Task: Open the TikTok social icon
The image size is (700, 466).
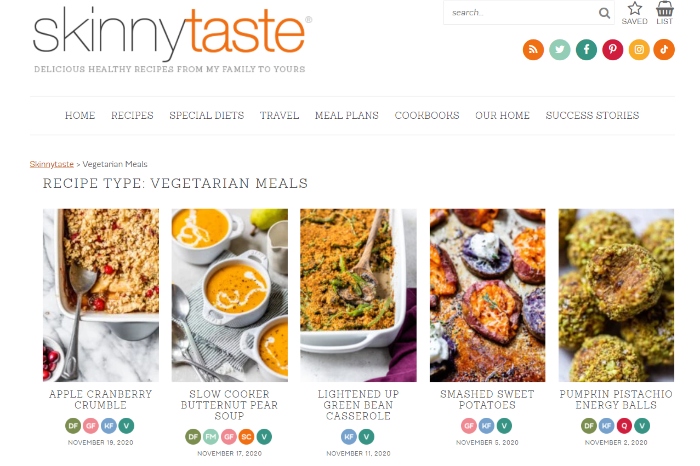Action: click(x=664, y=50)
